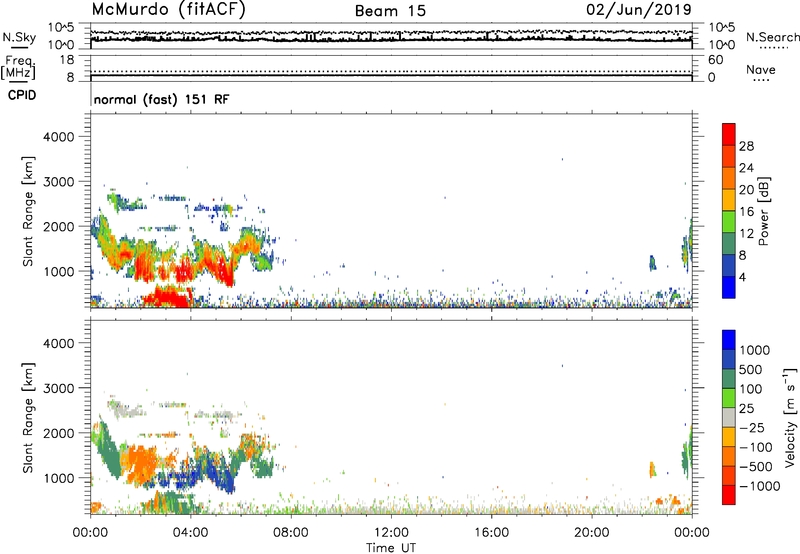Click the 'normal (fast) 151 RF' text
Viewport: 800px width, 554px height.
click(x=162, y=99)
